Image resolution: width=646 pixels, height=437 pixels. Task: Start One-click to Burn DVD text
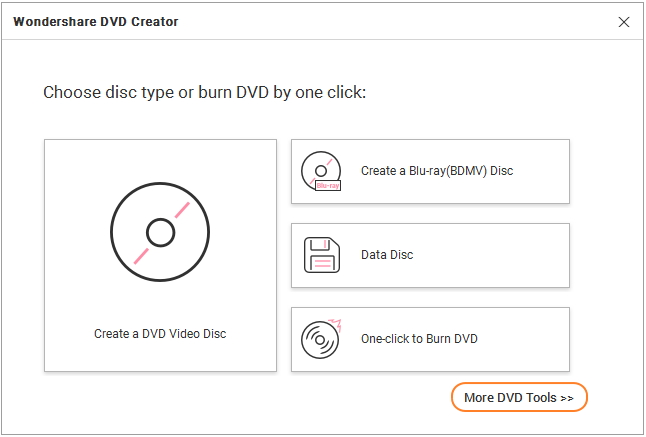[419, 339]
